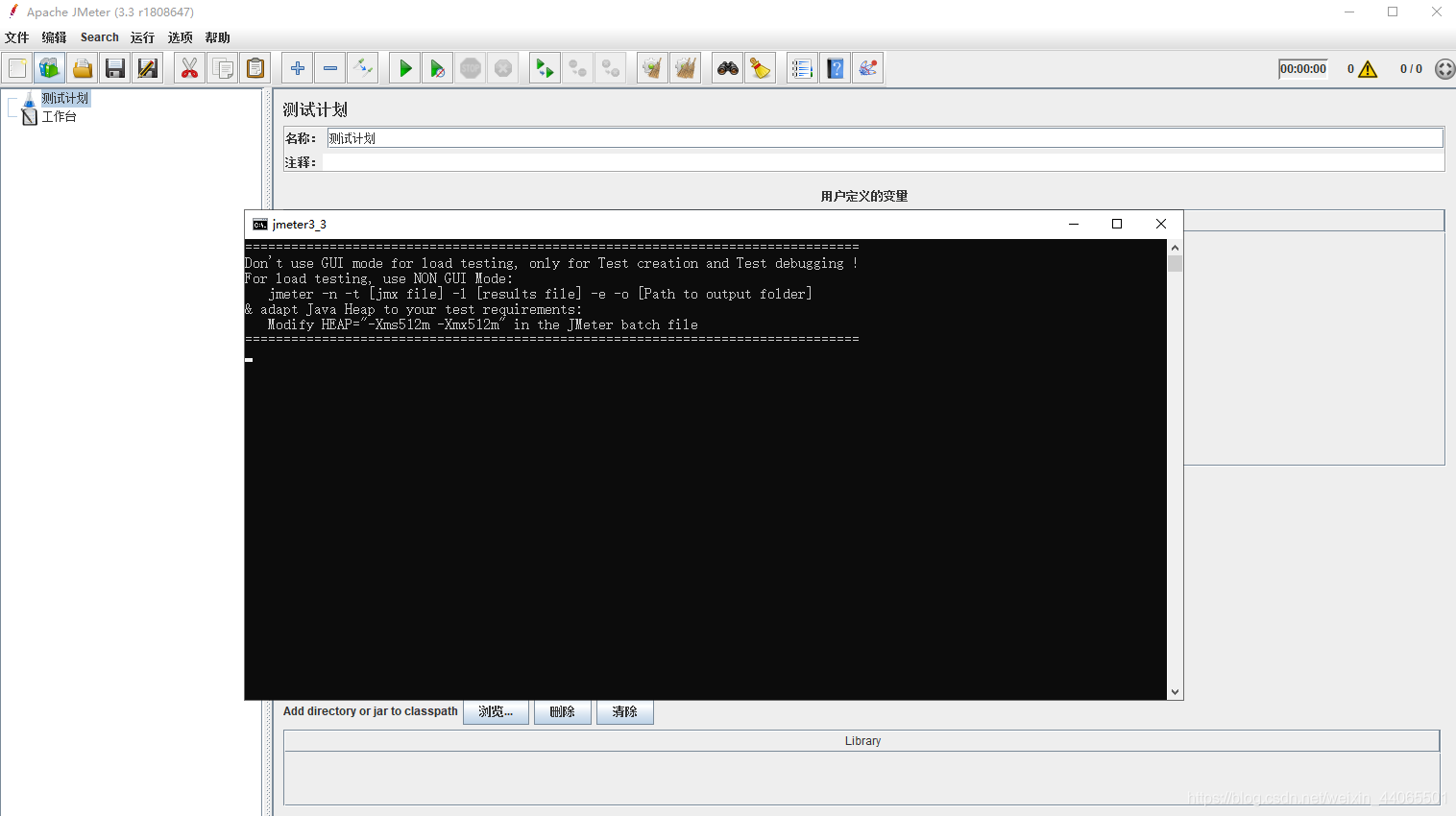This screenshot has width=1456, height=816.
Task: Click Add directory or jar to classpath label
Action: pyautogui.click(x=370, y=711)
